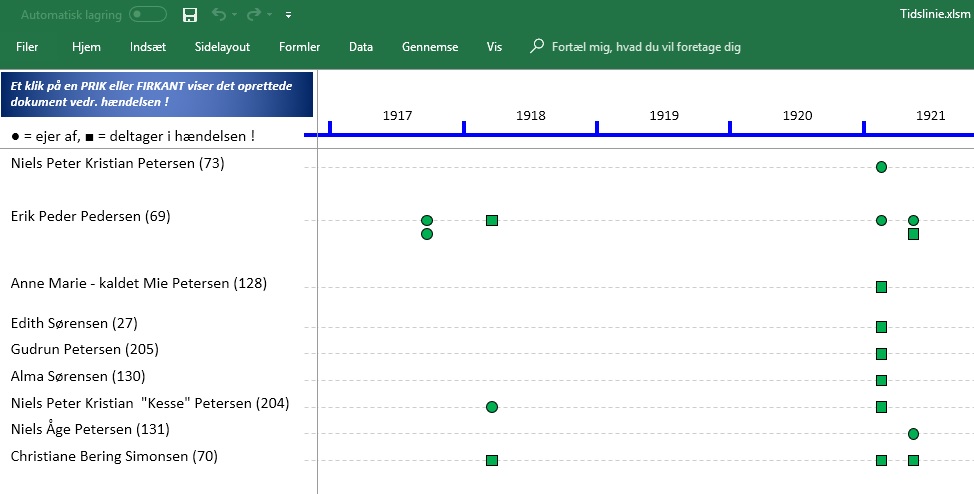
Task: Click the first 1921 circle on Erik Peder Pedersen row
Action: click(x=881, y=220)
